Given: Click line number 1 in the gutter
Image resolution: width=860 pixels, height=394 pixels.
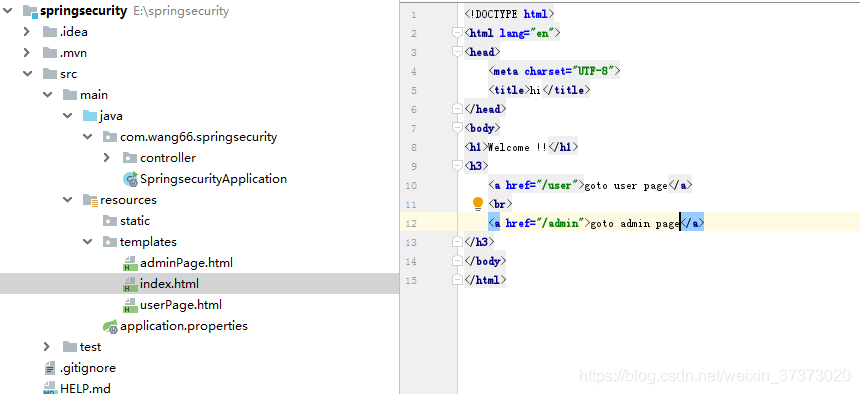Looking at the screenshot, I should [x=414, y=15].
